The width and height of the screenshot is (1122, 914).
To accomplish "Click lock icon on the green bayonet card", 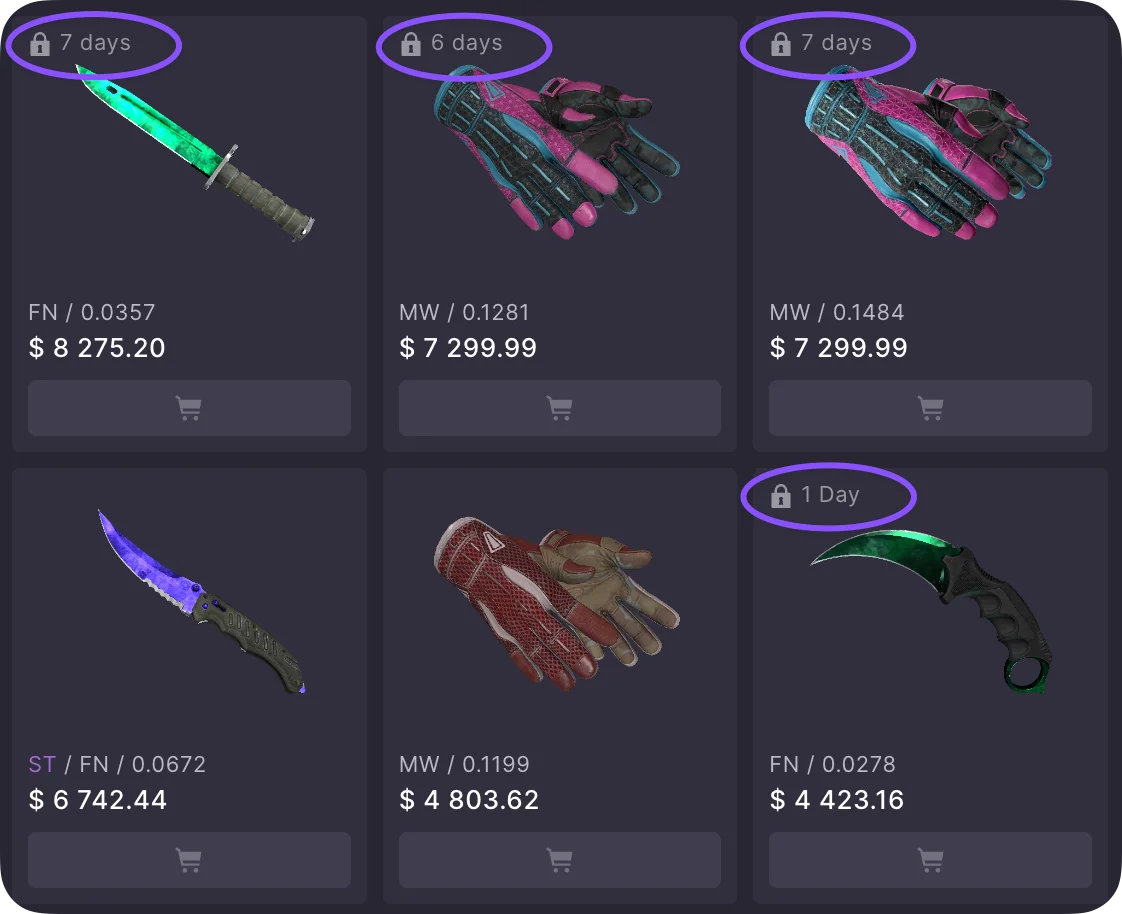I will 40,44.
